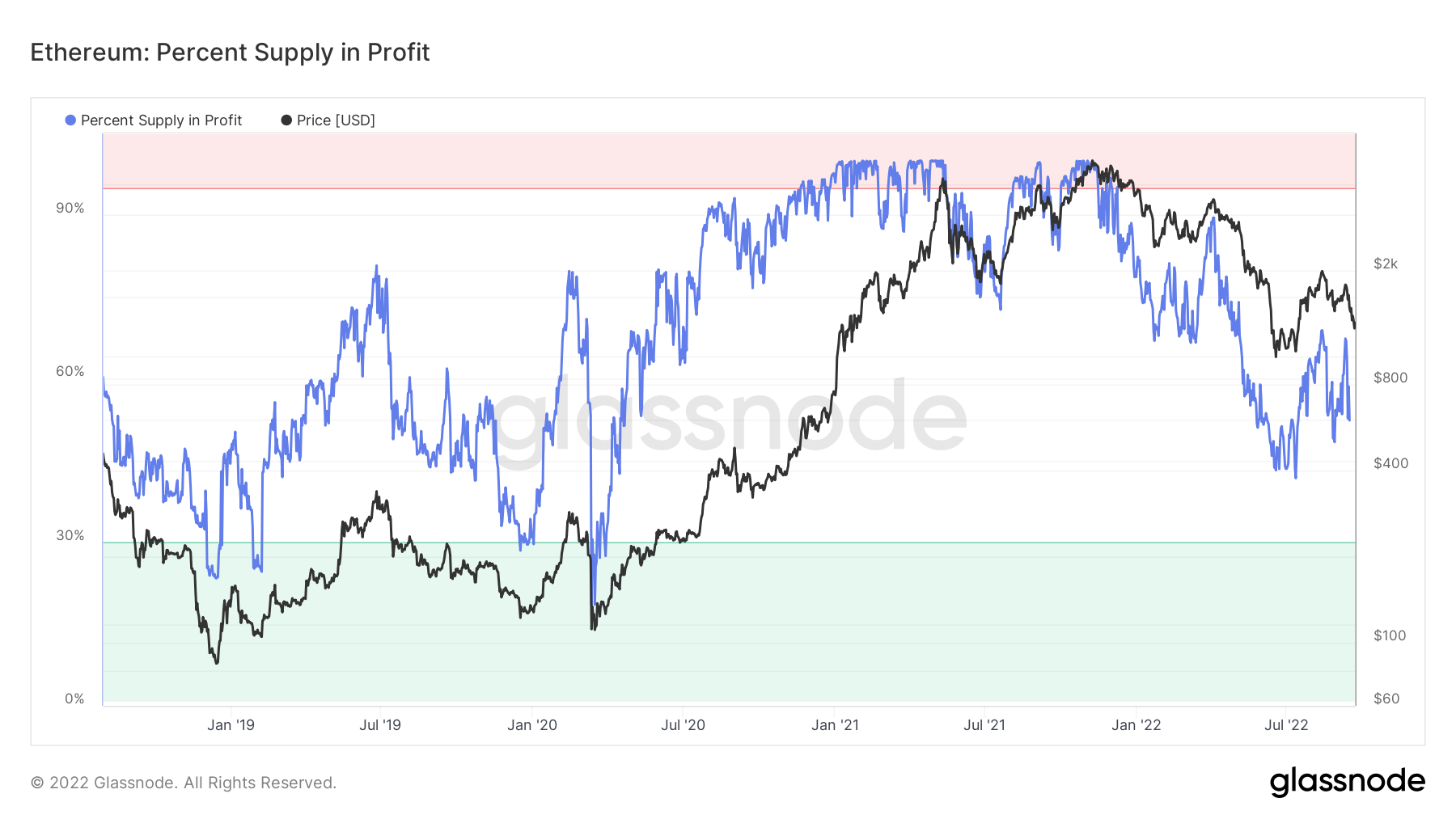
Task: Click the Glassnode copyright text
Action: [x=184, y=783]
